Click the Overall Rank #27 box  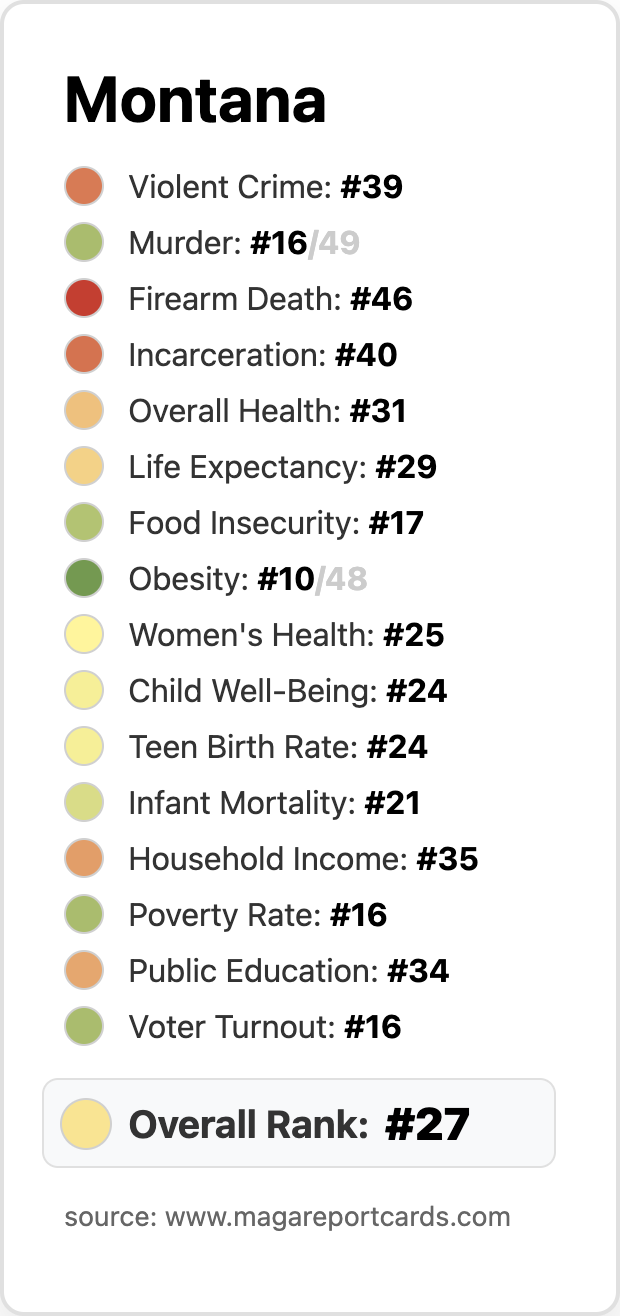tap(299, 1123)
